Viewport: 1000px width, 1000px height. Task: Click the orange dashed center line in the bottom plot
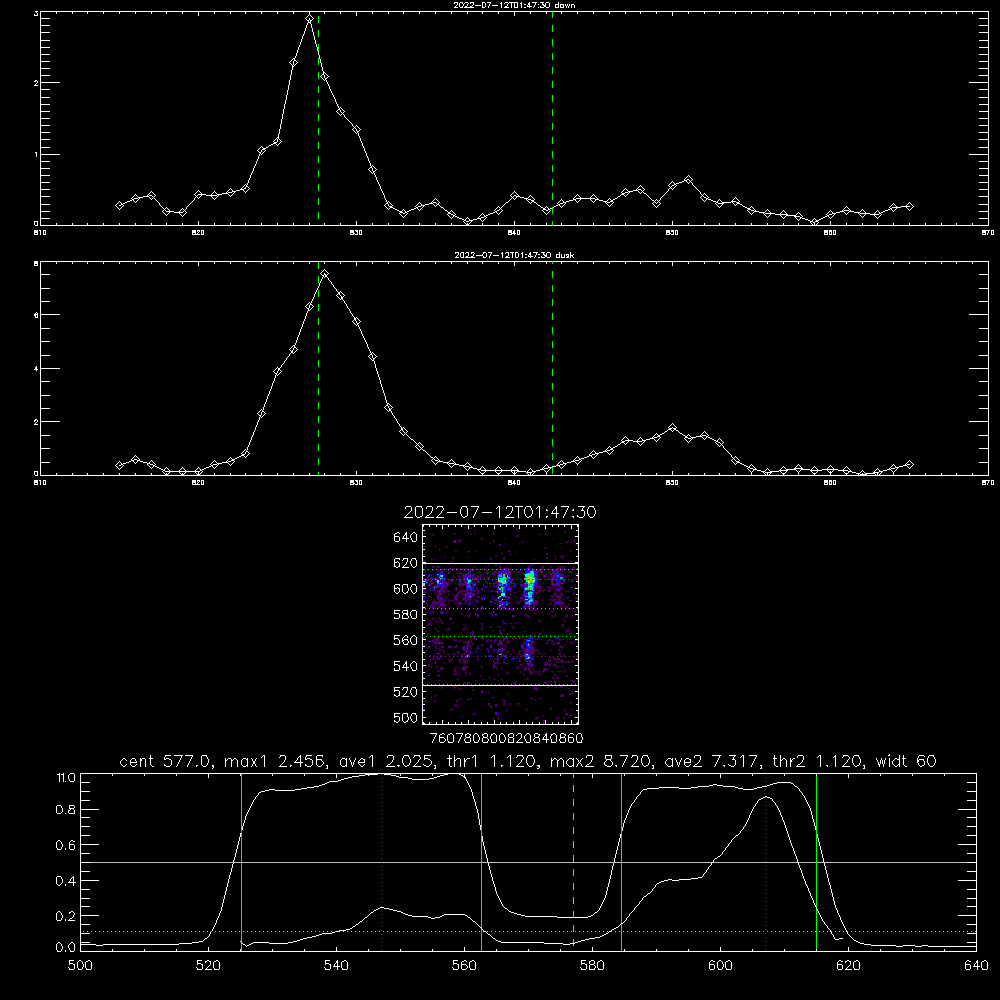point(573,862)
